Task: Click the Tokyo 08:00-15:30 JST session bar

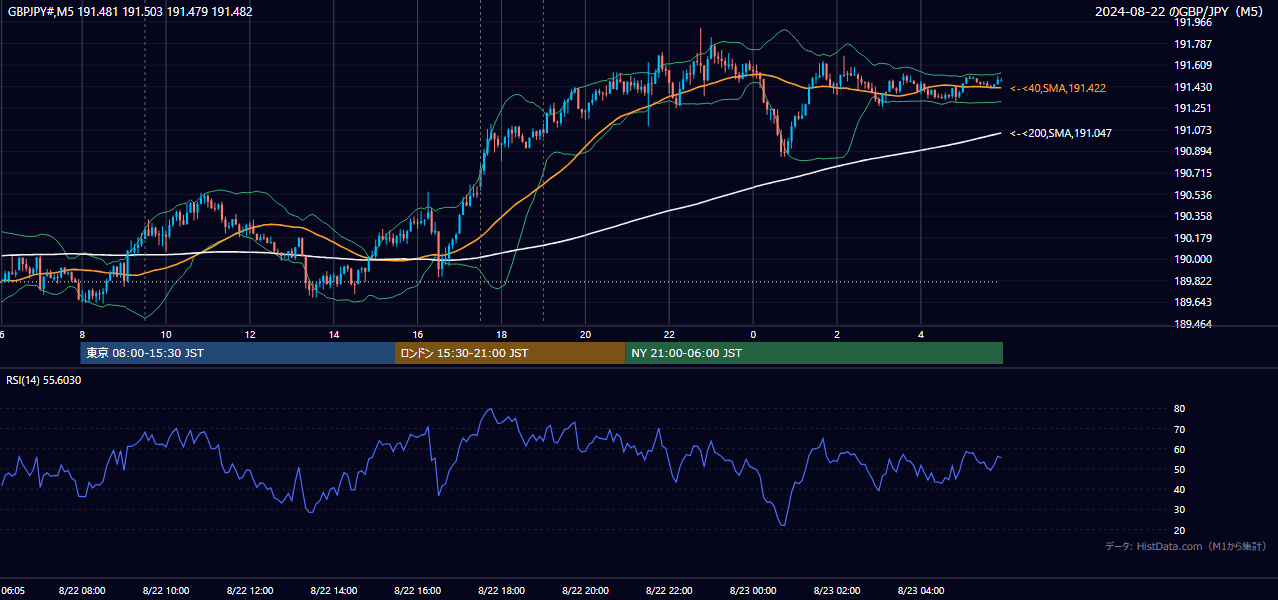Action: 238,353
